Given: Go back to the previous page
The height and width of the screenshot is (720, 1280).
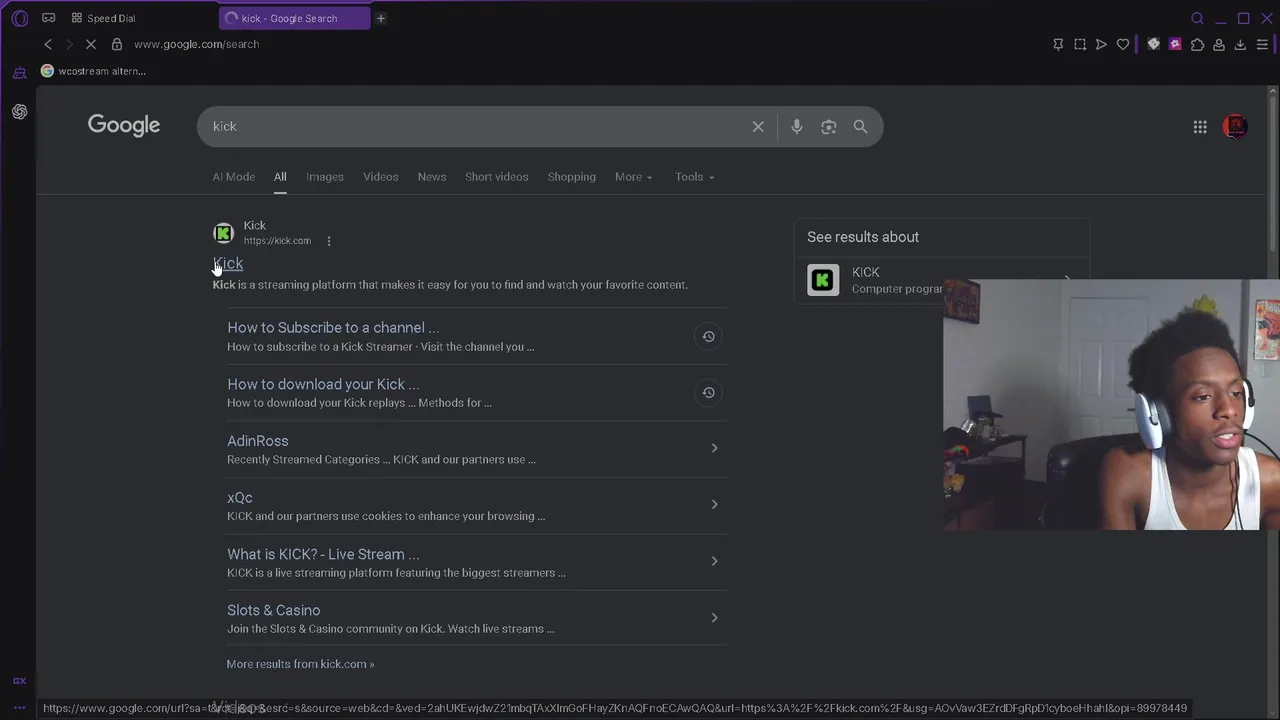Looking at the screenshot, I should click(x=48, y=44).
